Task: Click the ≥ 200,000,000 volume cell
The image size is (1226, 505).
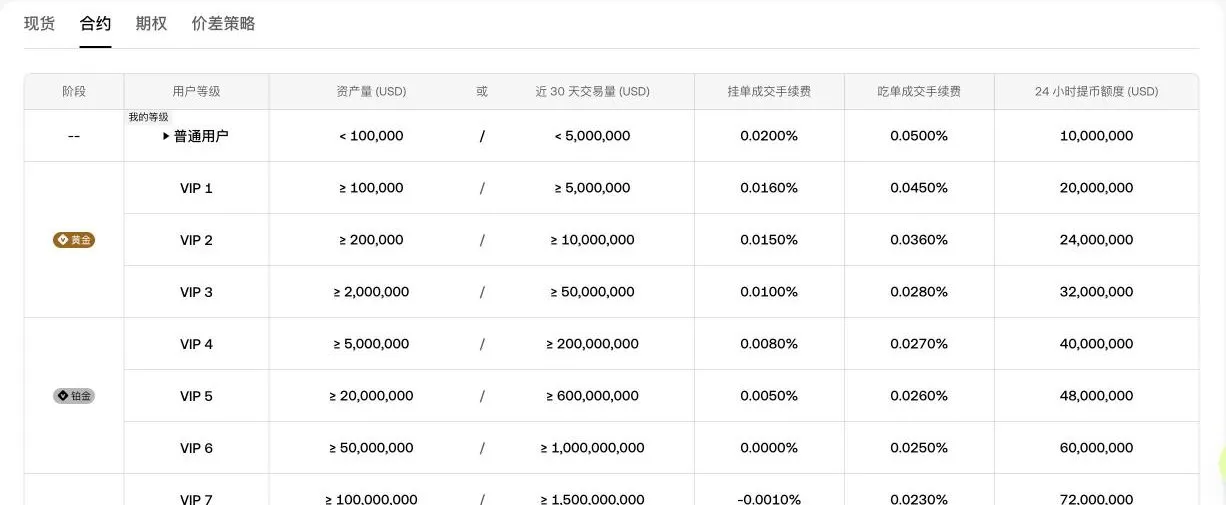Action: [592, 344]
